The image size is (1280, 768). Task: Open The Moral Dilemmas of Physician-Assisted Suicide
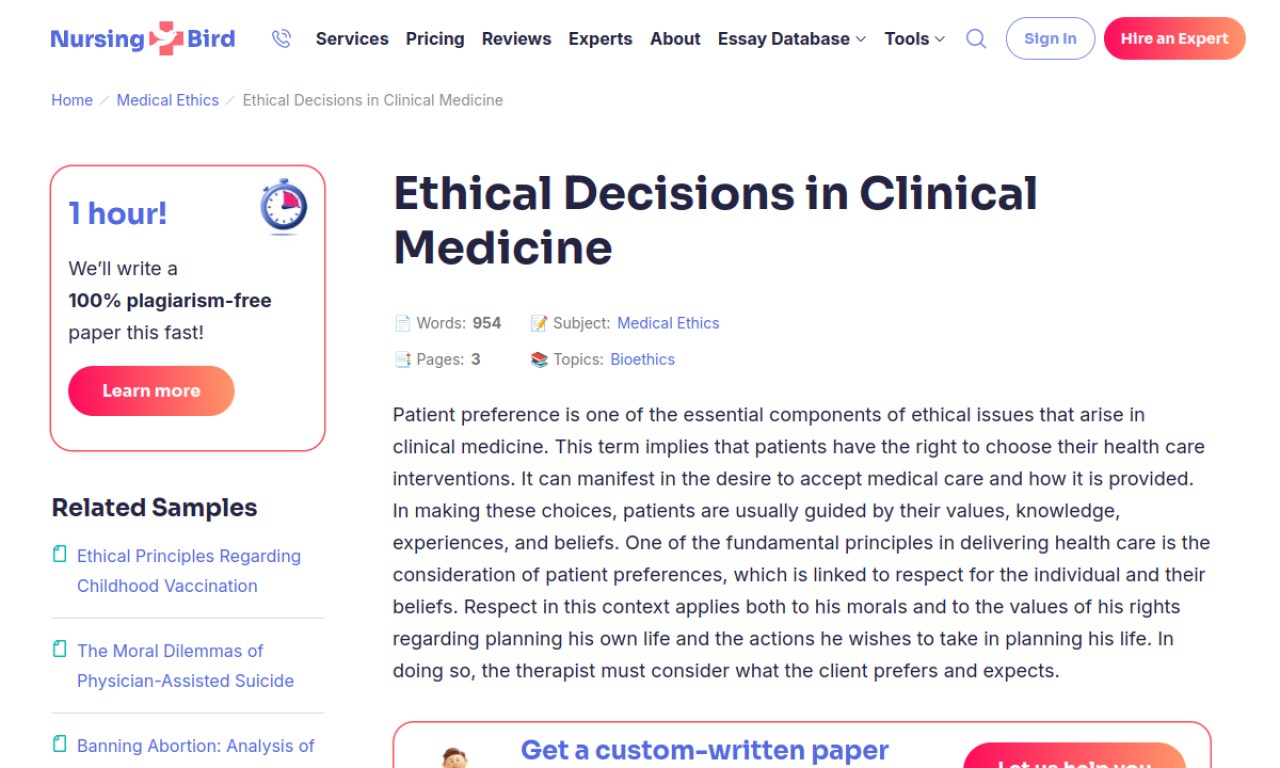(185, 666)
